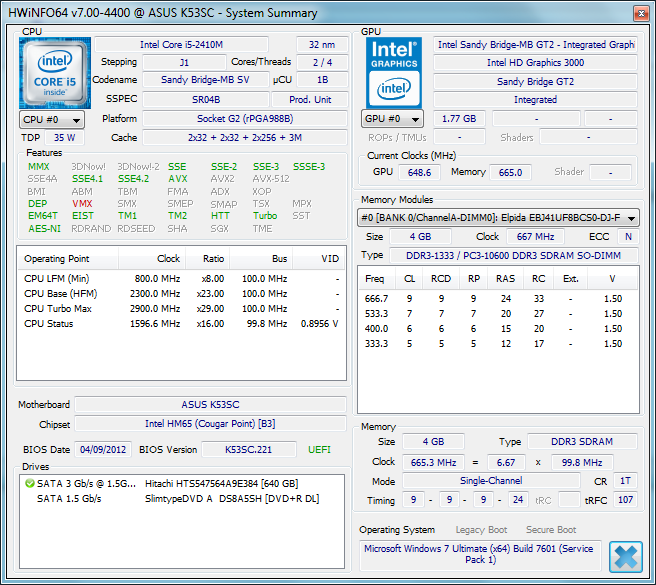Click the BIOS Version K53SC.221 field

tap(249, 450)
